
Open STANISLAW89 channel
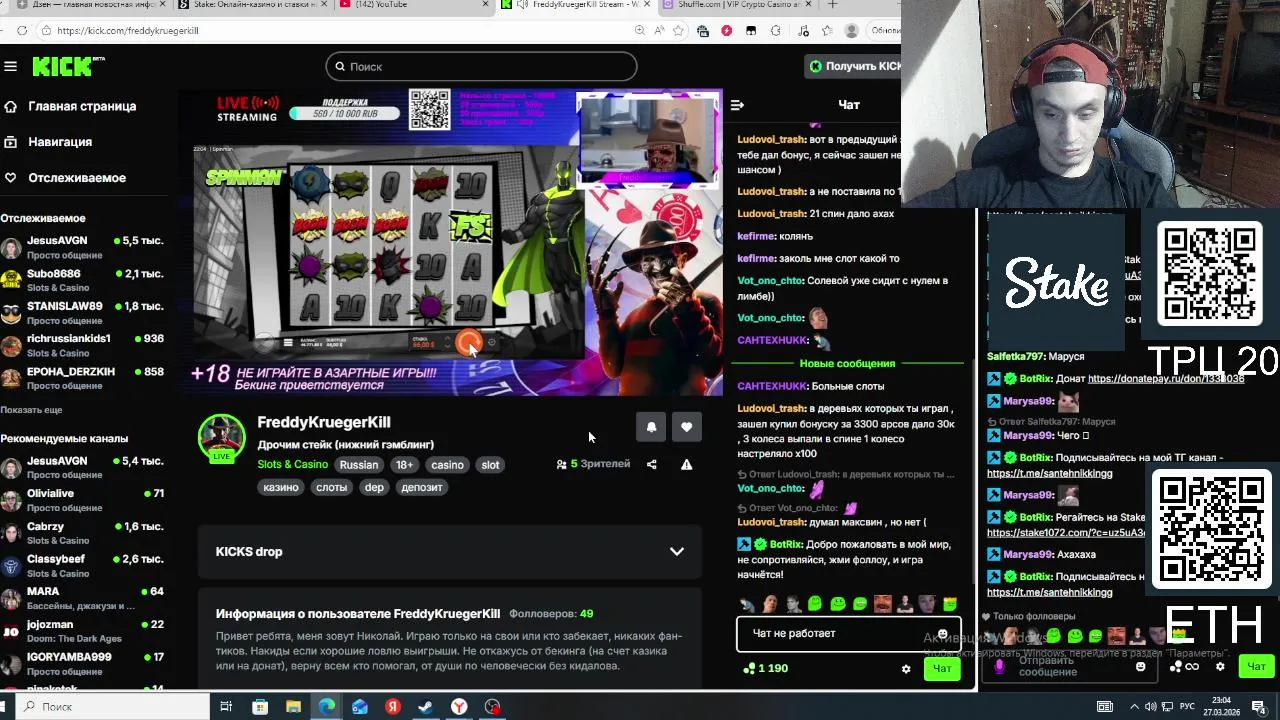tap(82, 313)
